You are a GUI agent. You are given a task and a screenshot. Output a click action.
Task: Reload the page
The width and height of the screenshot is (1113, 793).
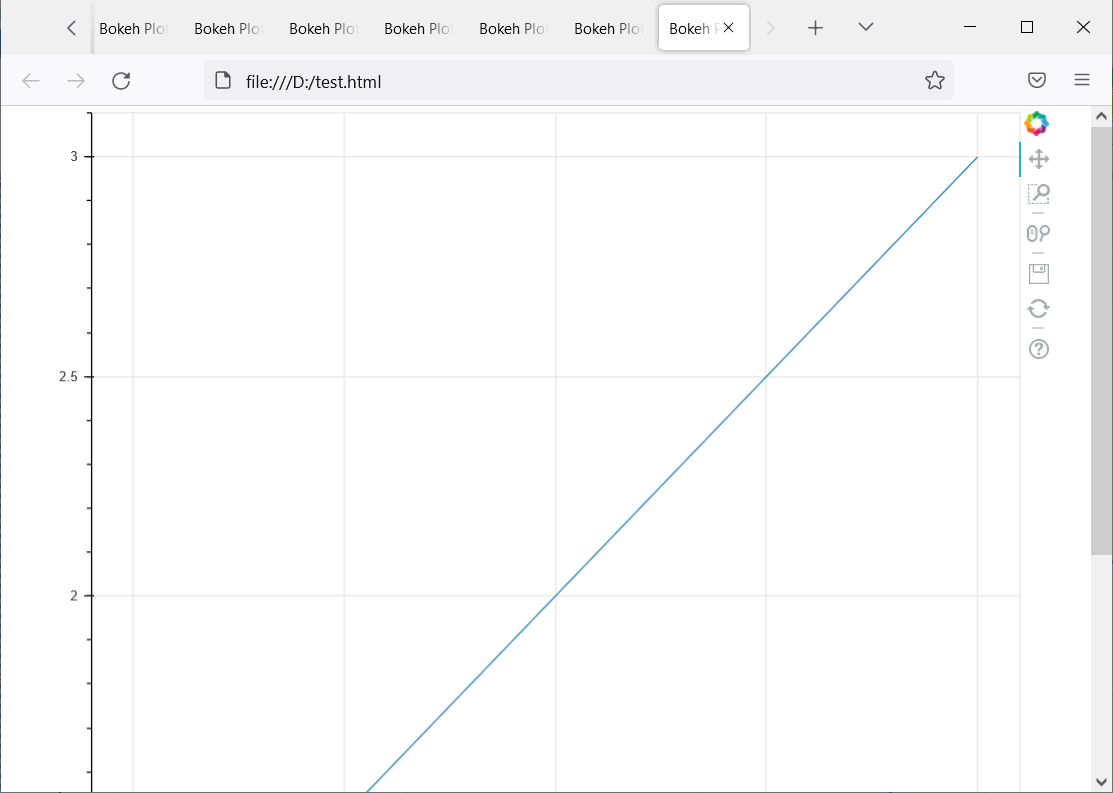point(121,80)
